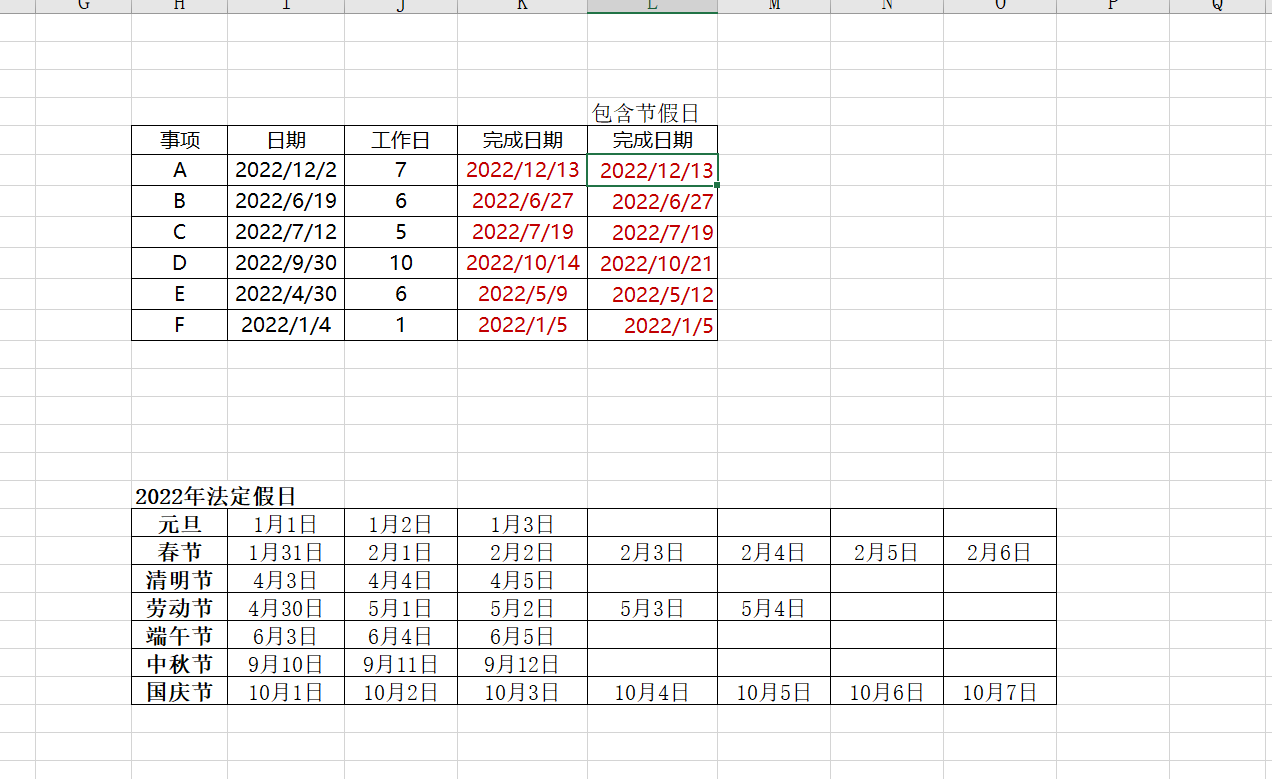Image resolution: width=1272 pixels, height=779 pixels.
Task: Select the 中秋节 holiday row label
Action: (x=180, y=663)
